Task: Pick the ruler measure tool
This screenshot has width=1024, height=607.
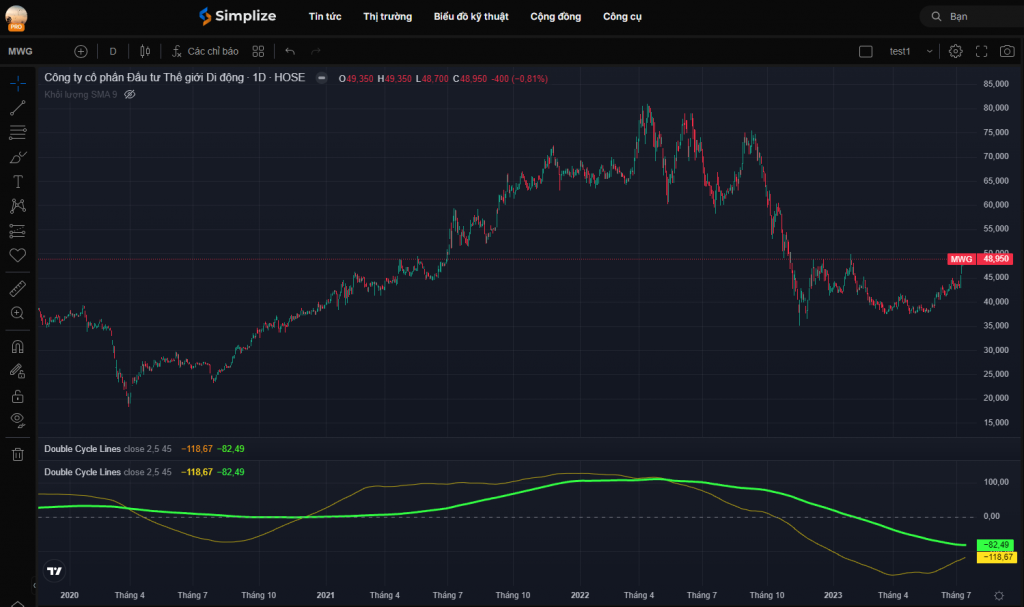Action: tap(17, 289)
